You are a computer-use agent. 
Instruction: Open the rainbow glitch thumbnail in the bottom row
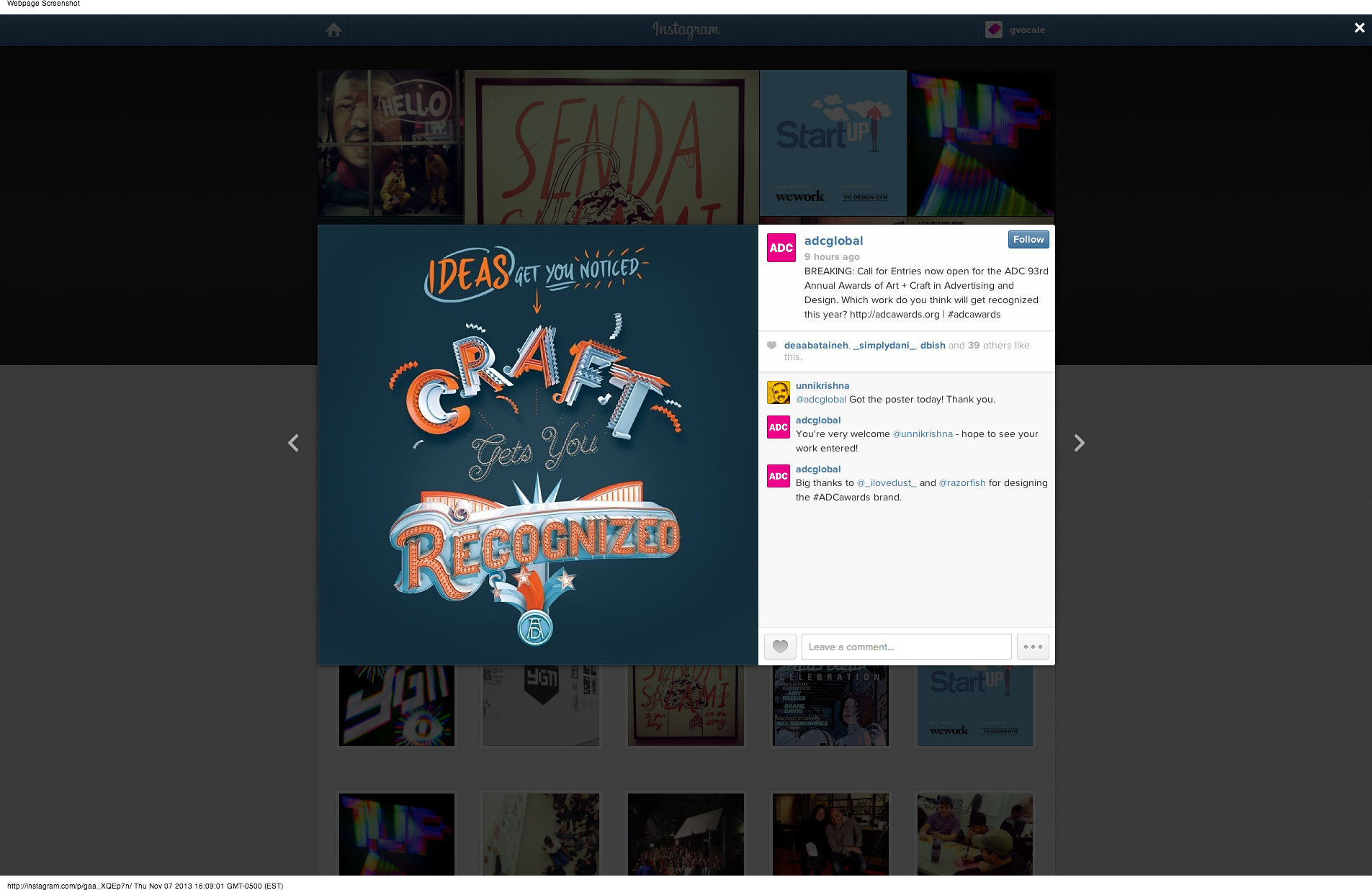click(397, 835)
